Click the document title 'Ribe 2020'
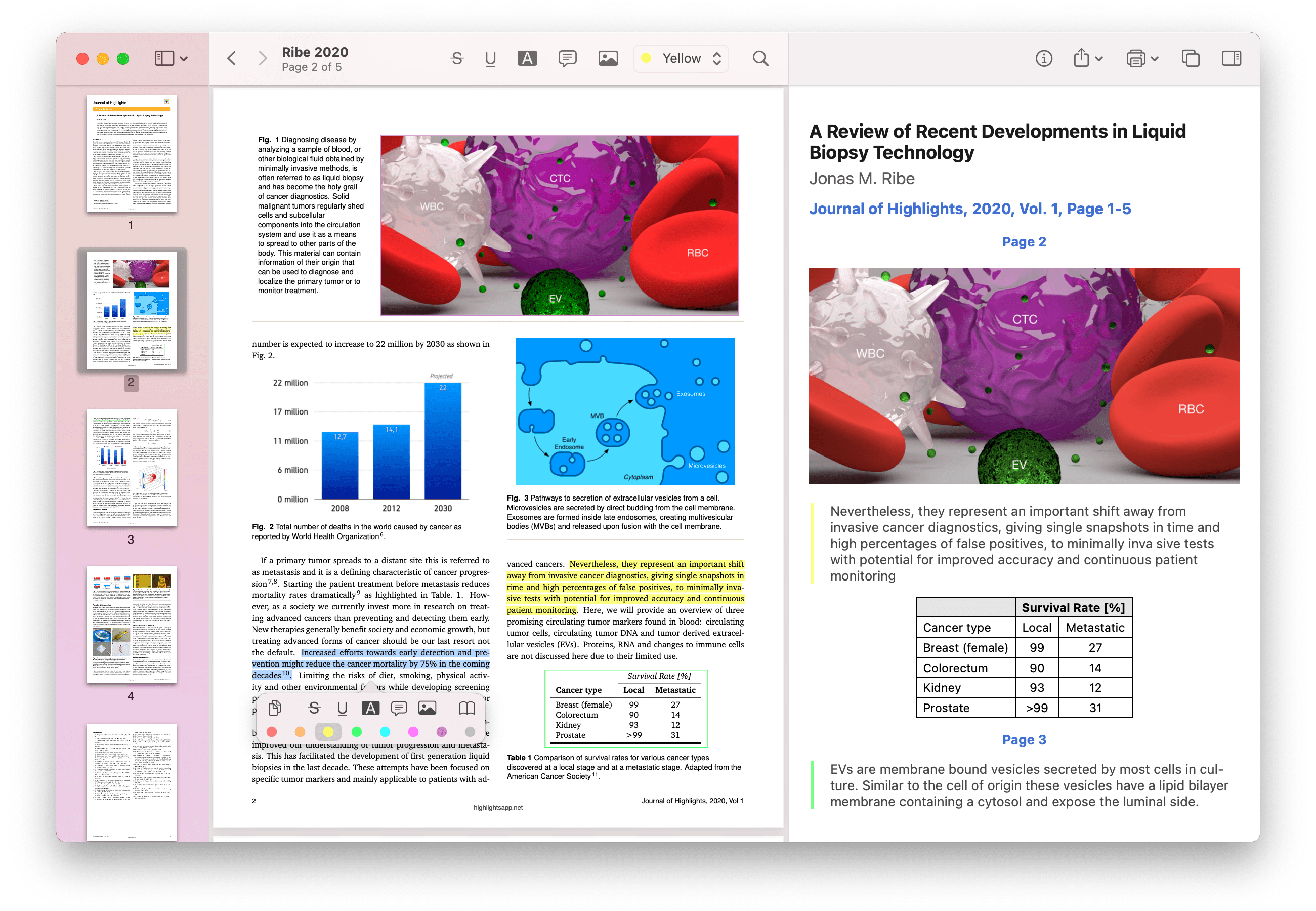 pyautogui.click(x=315, y=52)
